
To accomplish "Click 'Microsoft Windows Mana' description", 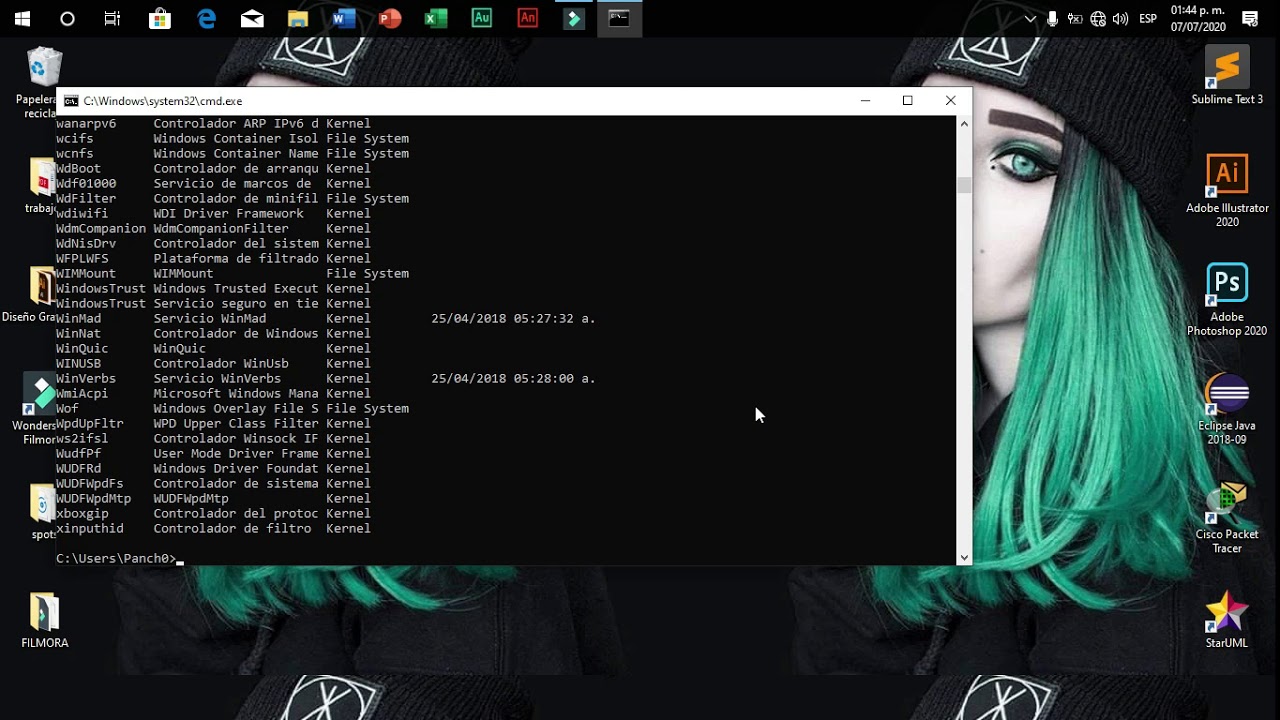I will [236, 394].
